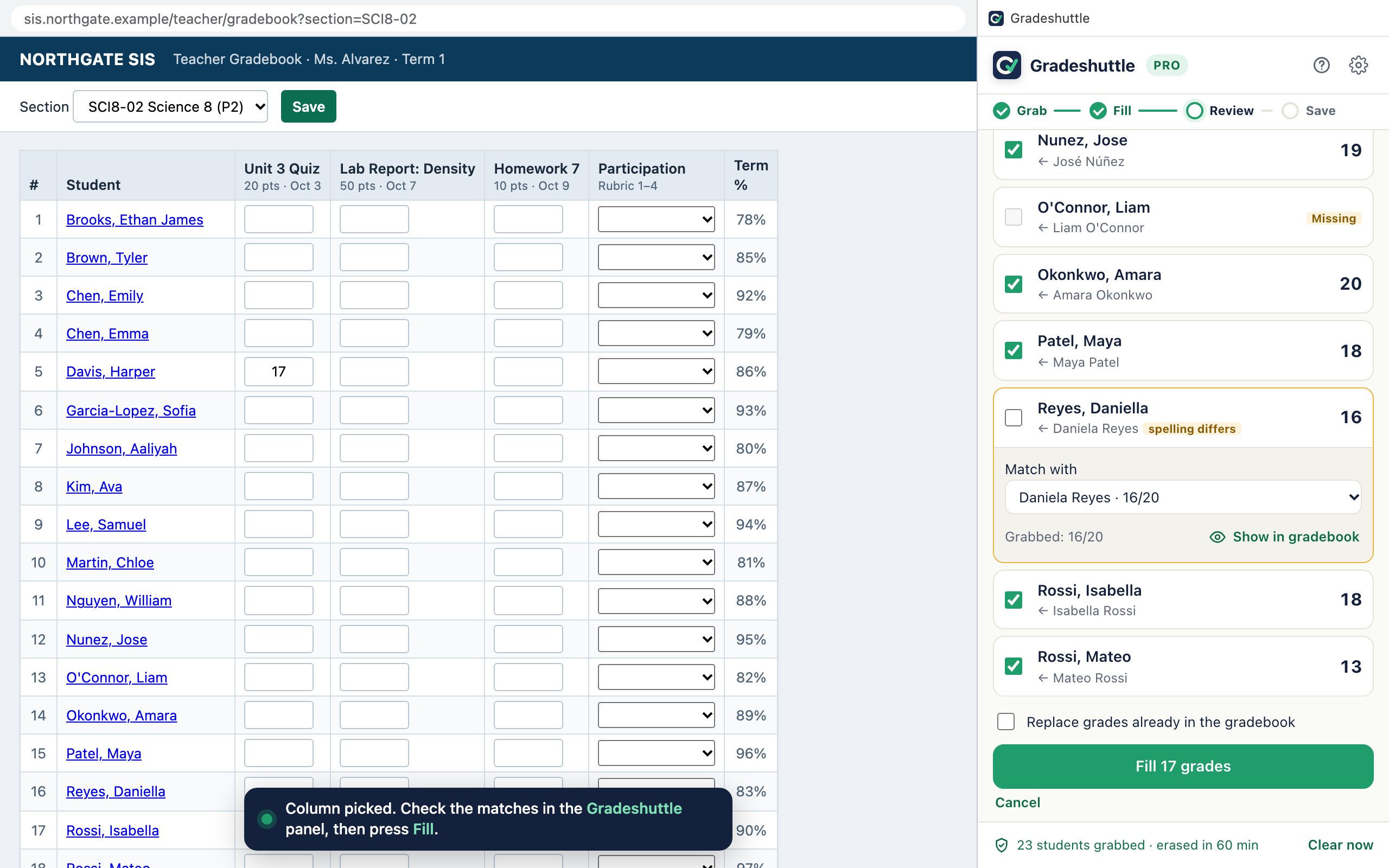Image resolution: width=1389 pixels, height=868 pixels.
Task: Open Gradeshuttle help question mark icon
Action: (x=1321, y=66)
